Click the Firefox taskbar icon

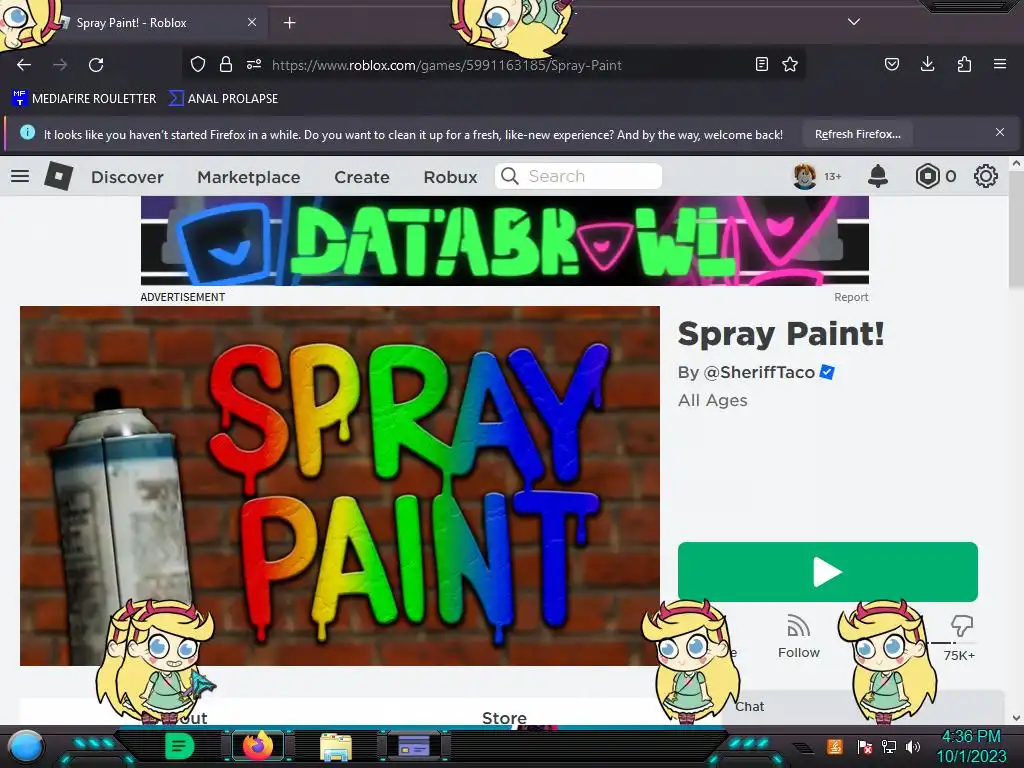(258, 746)
